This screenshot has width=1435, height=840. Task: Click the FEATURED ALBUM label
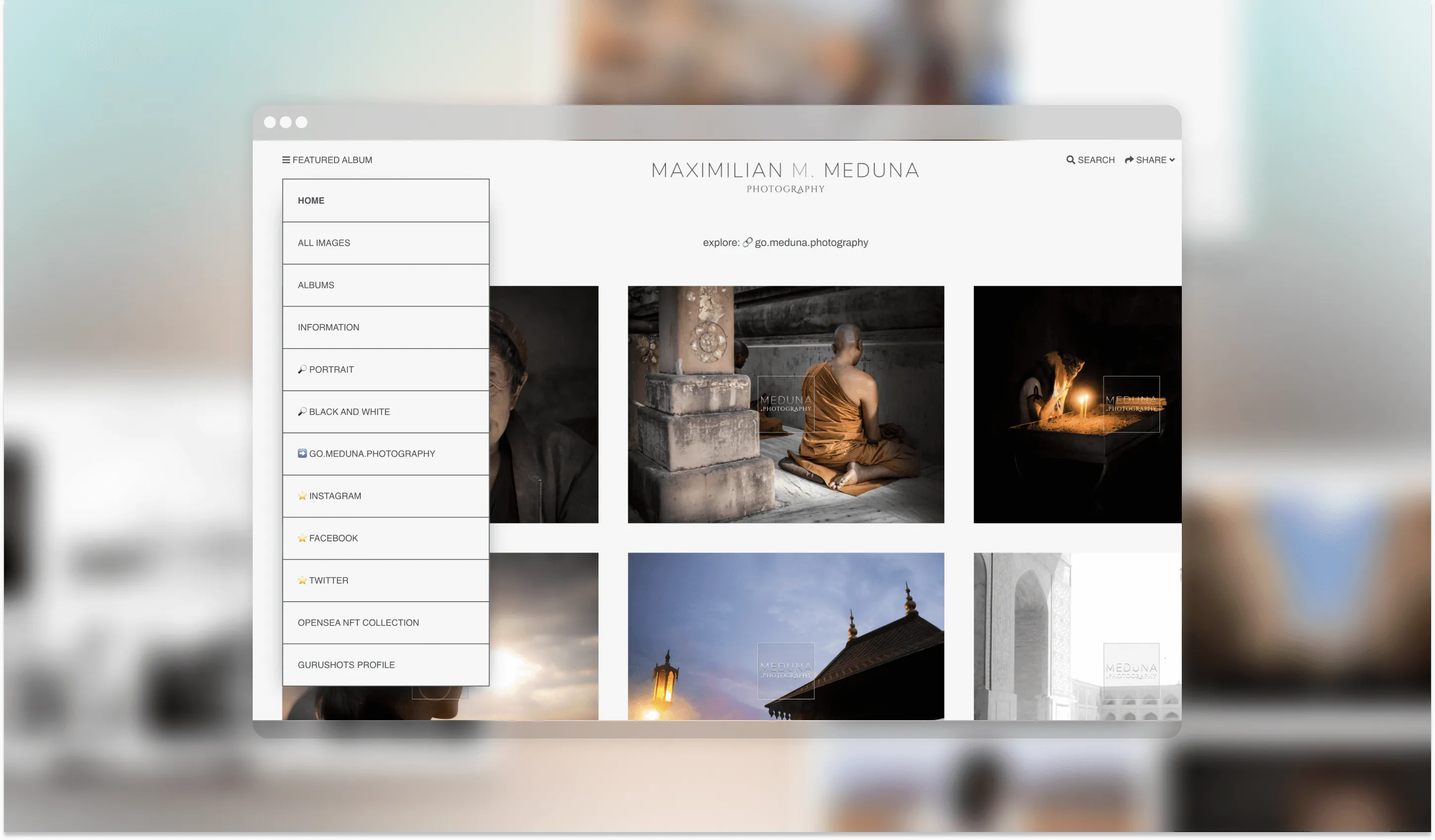click(332, 160)
